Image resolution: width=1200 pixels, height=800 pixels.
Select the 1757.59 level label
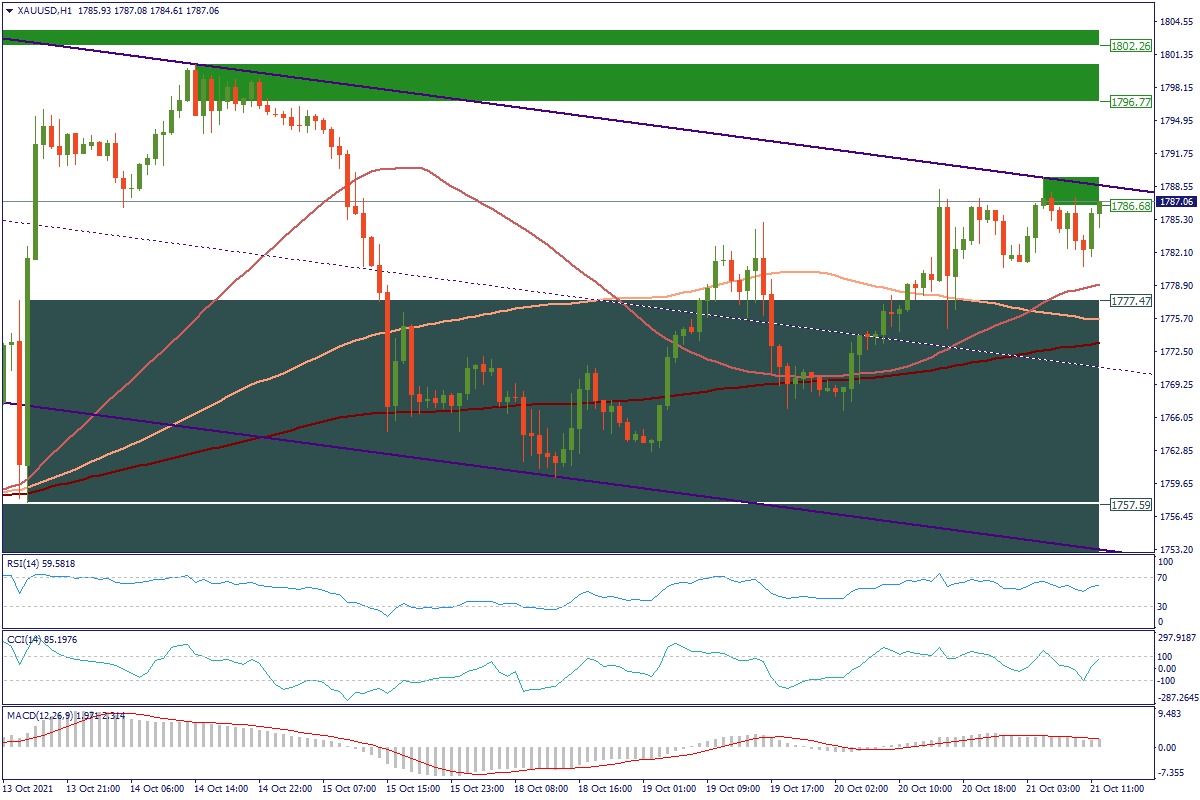coord(1131,505)
